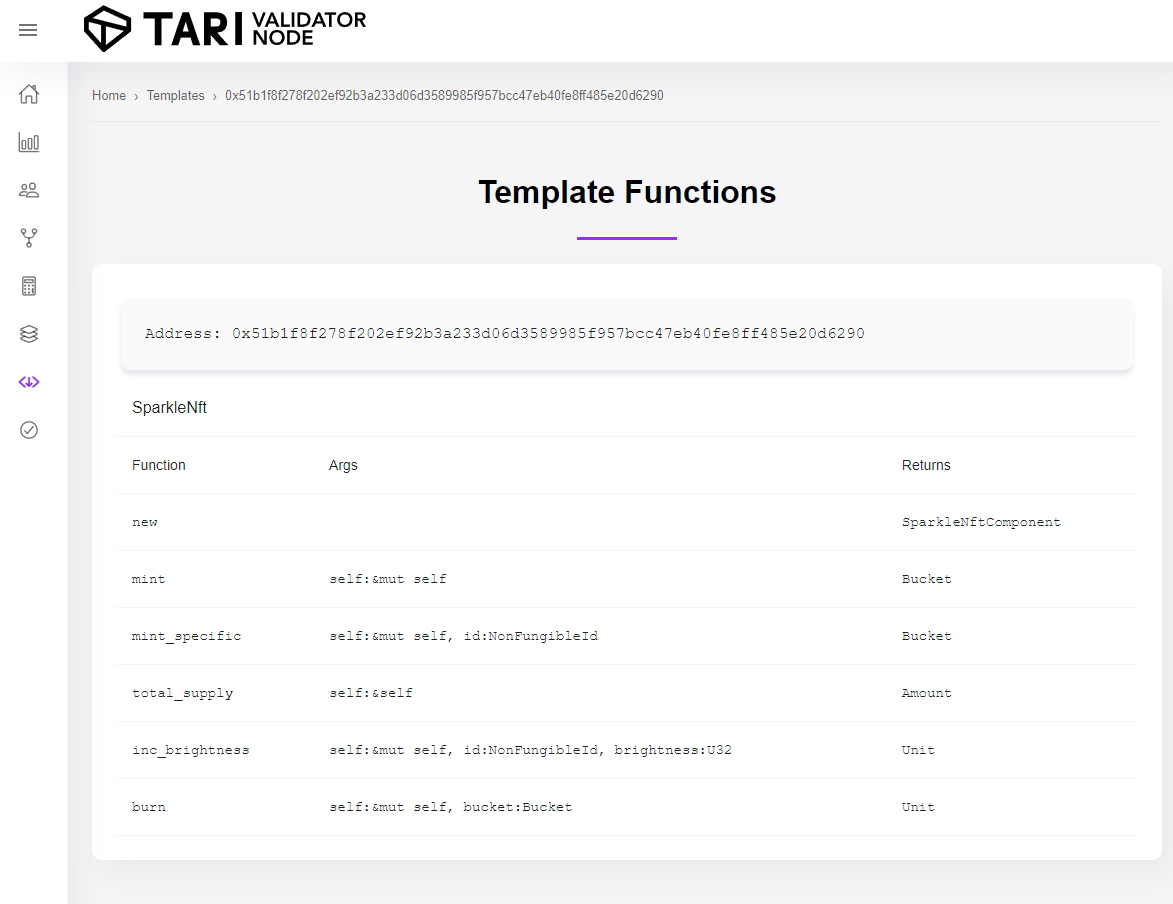Click the stacked layers blocks icon

pyautogui.click(x=29, y=333)
